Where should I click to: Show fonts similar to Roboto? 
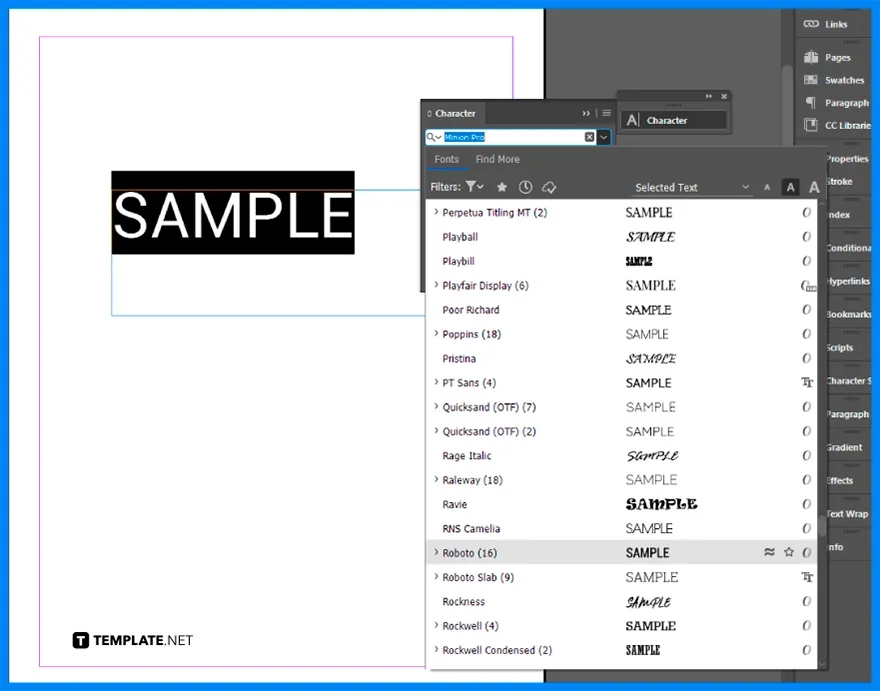coord(768,551)
